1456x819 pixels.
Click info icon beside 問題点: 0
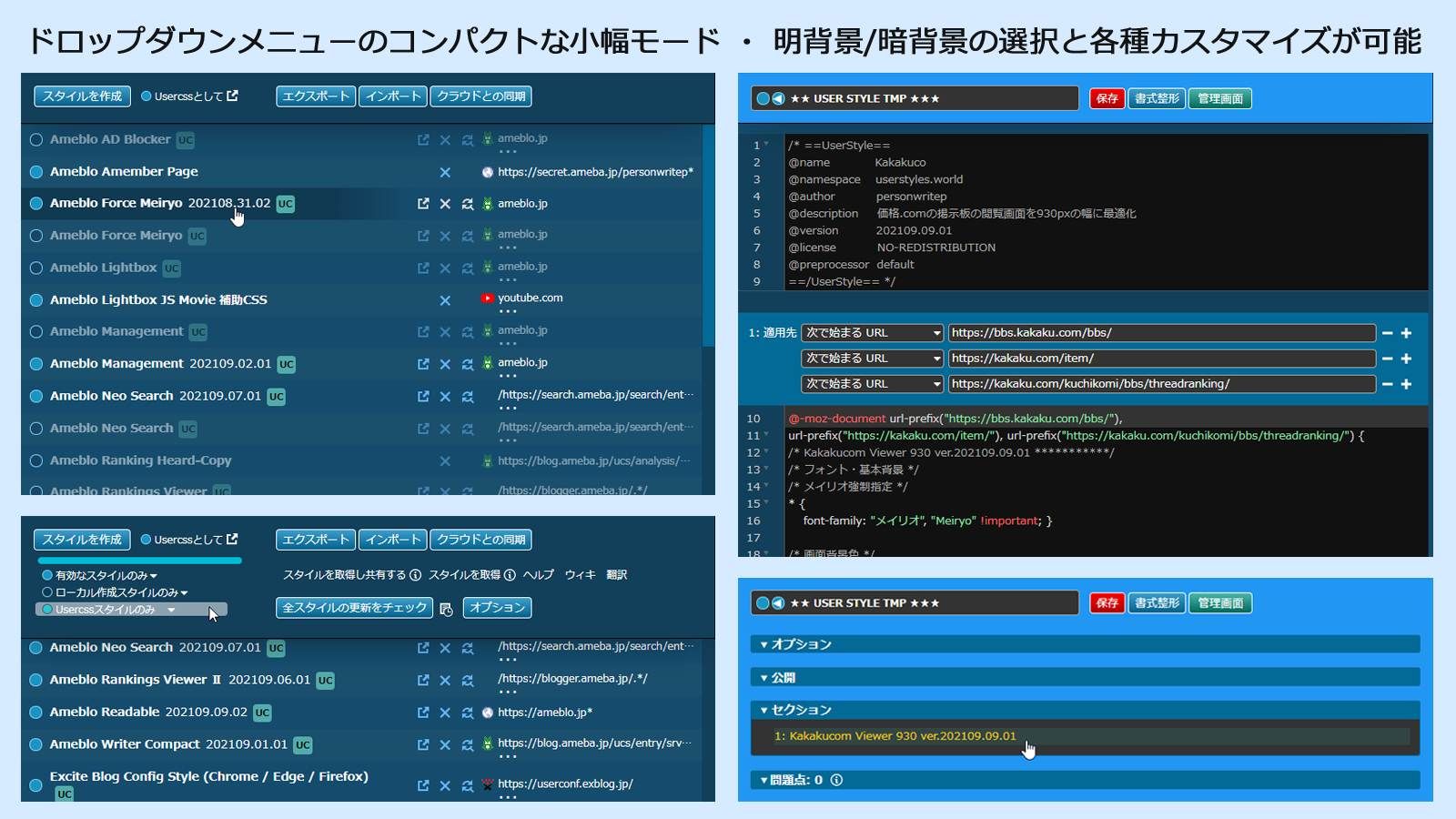point(836,780)
